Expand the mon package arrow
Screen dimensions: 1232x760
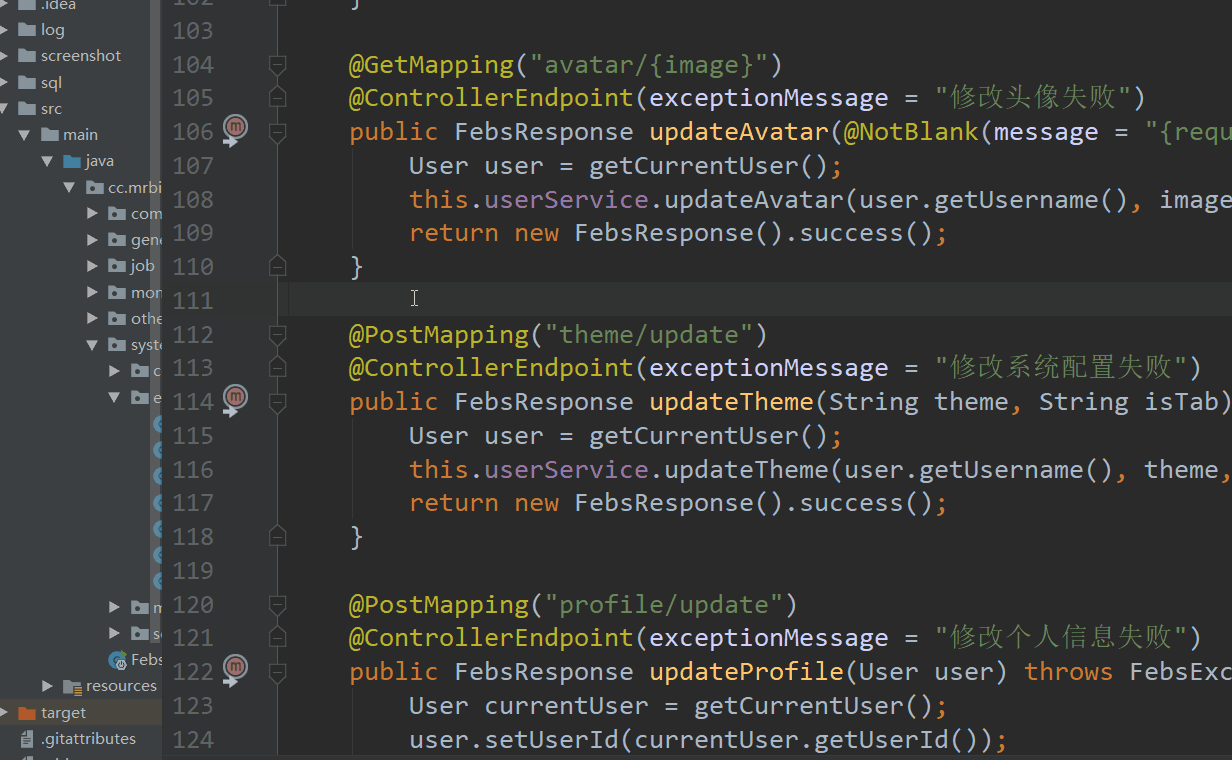pos(92,292)
